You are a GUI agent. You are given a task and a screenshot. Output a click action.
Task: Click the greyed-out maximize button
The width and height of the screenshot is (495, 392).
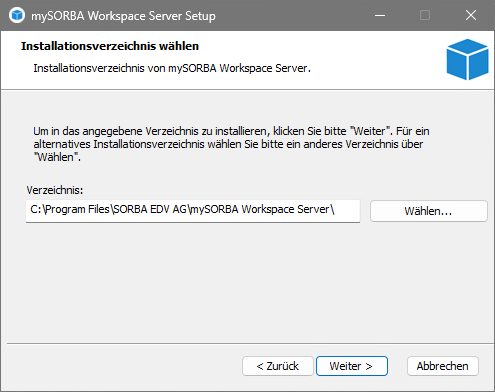[x=425, y=15]
